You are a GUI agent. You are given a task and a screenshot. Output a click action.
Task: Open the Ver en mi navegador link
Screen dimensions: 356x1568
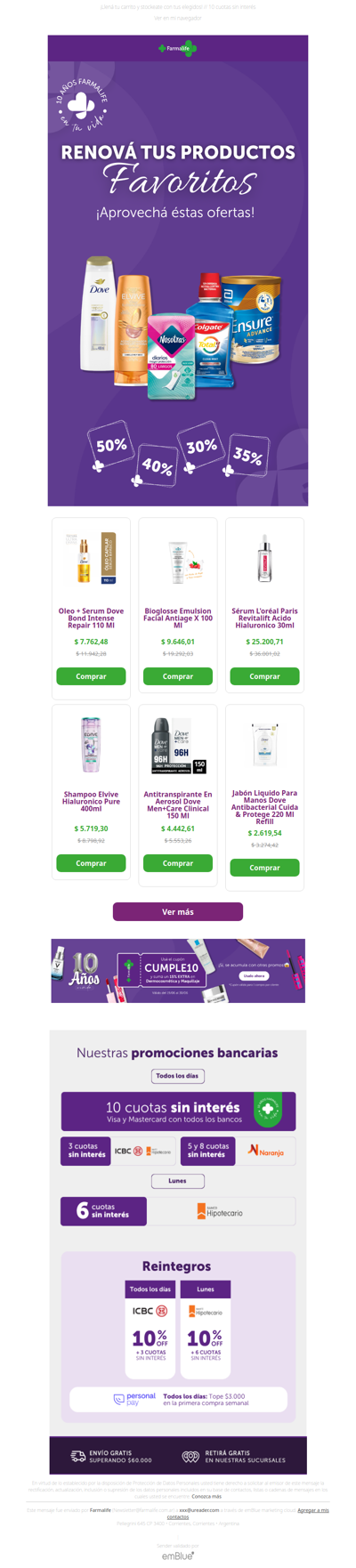pos(177,17)
